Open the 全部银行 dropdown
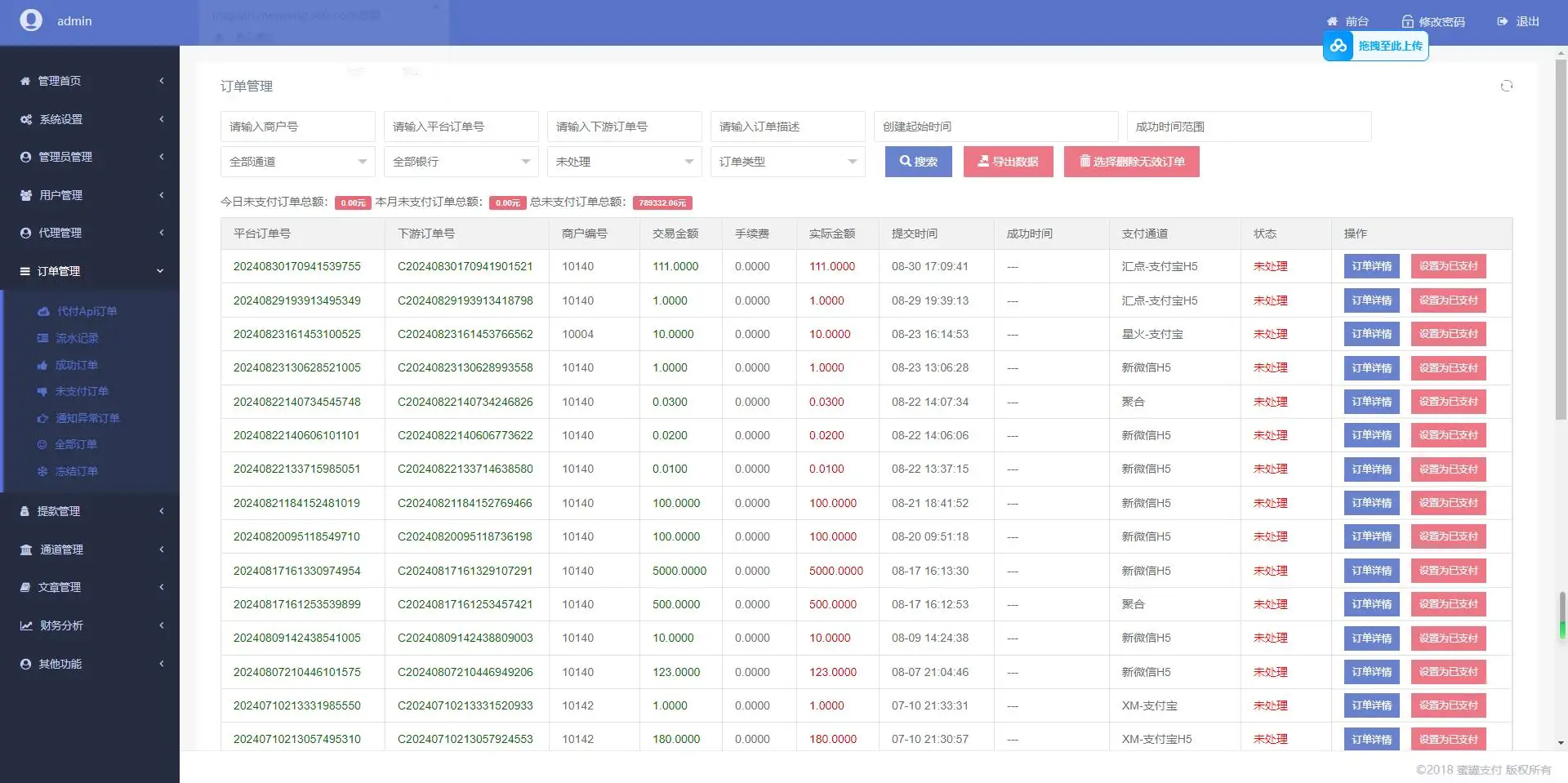Image resolution: width=1568 pixels, height=783 pixels. pyautogui.click(x=461, y=162)
